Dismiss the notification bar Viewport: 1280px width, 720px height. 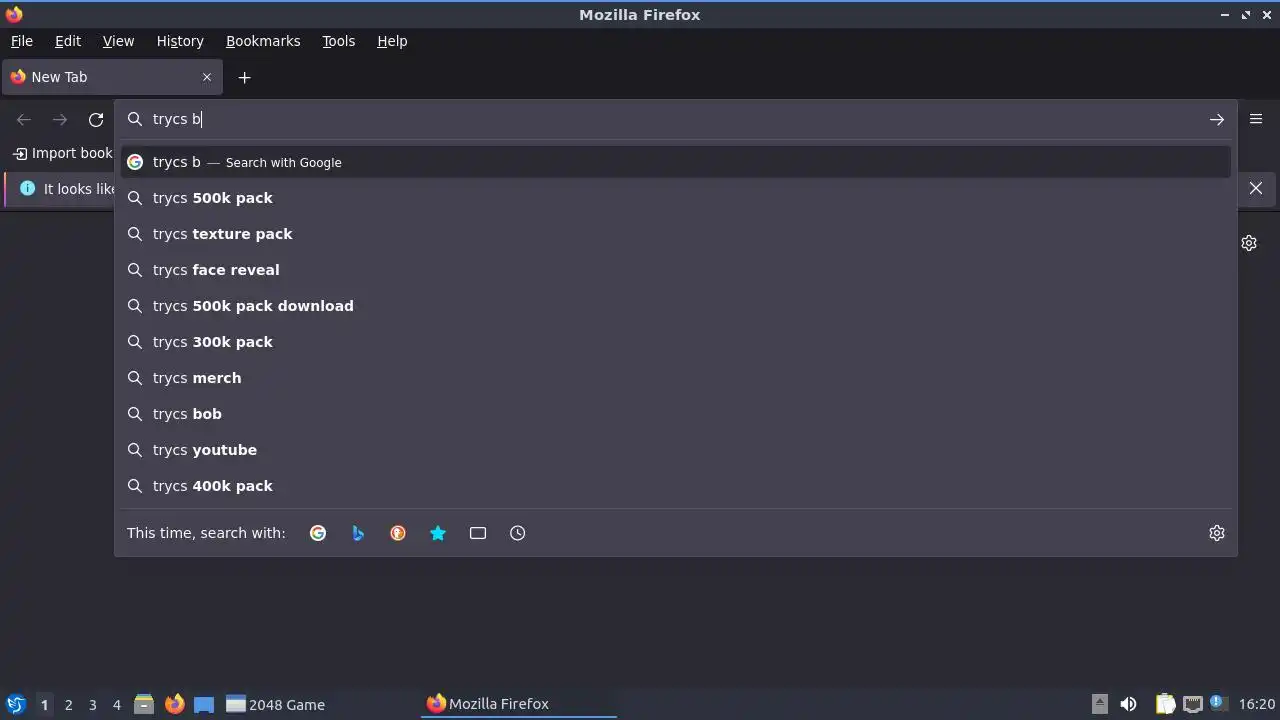[x=1256, y=188]
